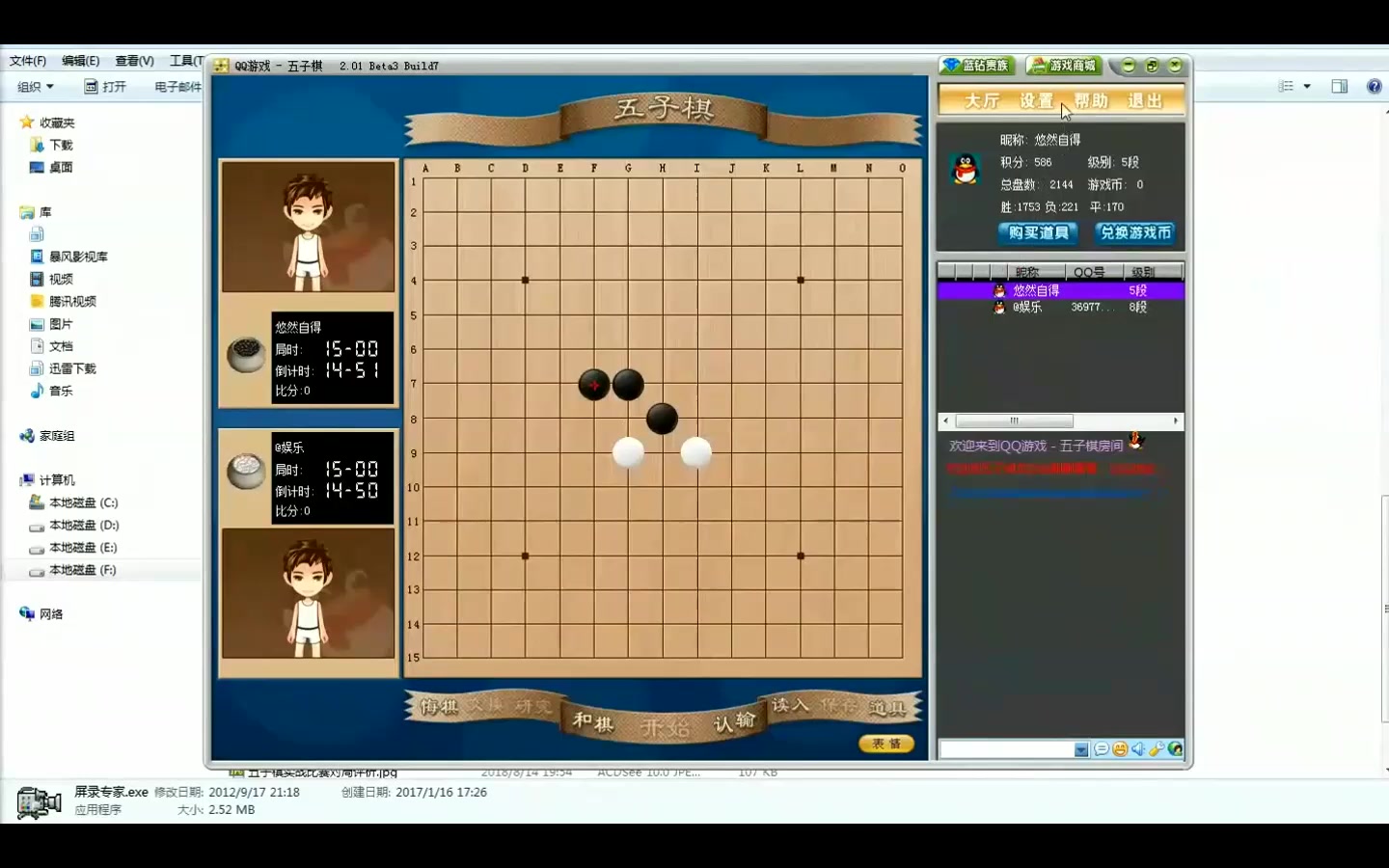
Task: Open the chat input dropdown arrow
Action: pyautogui.click(x=1081, y=750)
